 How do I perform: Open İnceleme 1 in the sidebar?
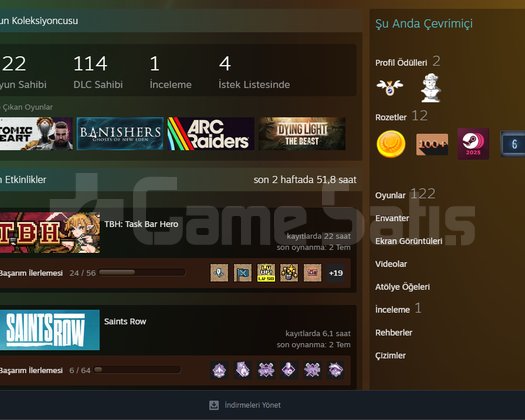coord(398,309)
